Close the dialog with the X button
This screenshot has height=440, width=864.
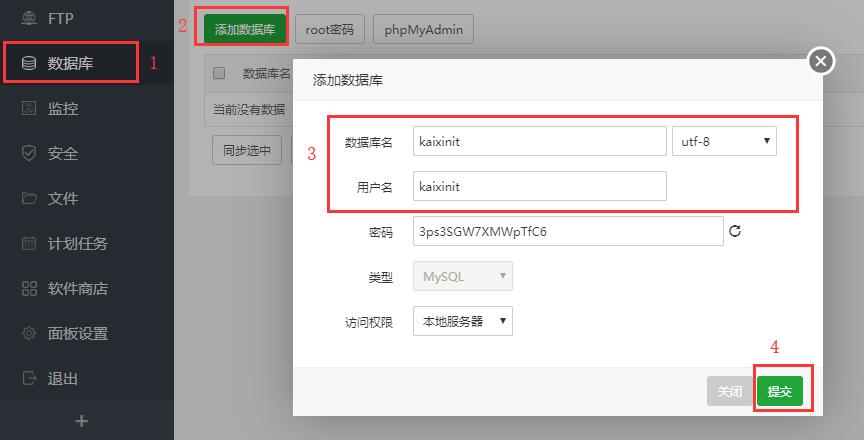[x=821, y=61]
